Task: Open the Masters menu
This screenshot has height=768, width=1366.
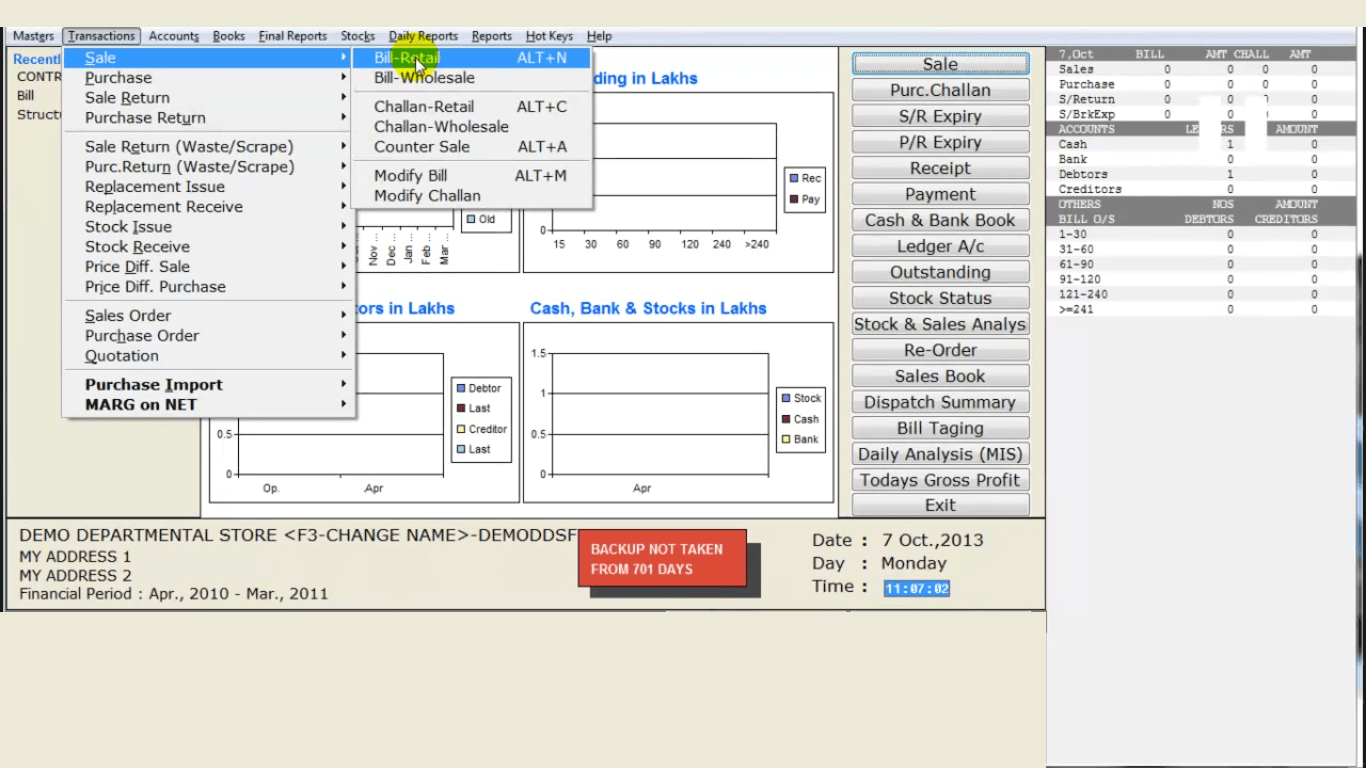Action: click(33, 36)
